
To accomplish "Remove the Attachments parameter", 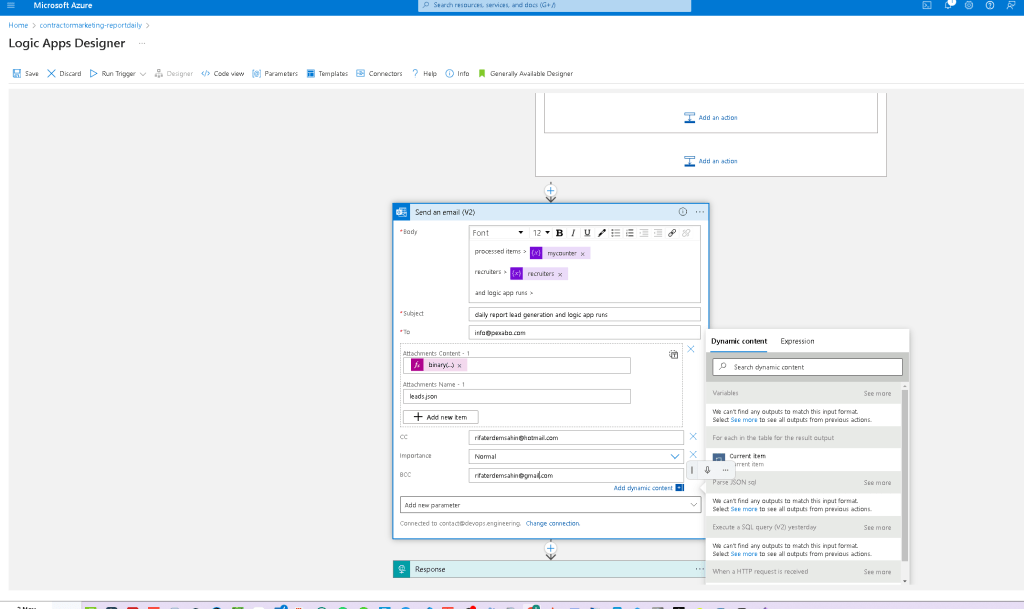I will (x=691, y=349).
